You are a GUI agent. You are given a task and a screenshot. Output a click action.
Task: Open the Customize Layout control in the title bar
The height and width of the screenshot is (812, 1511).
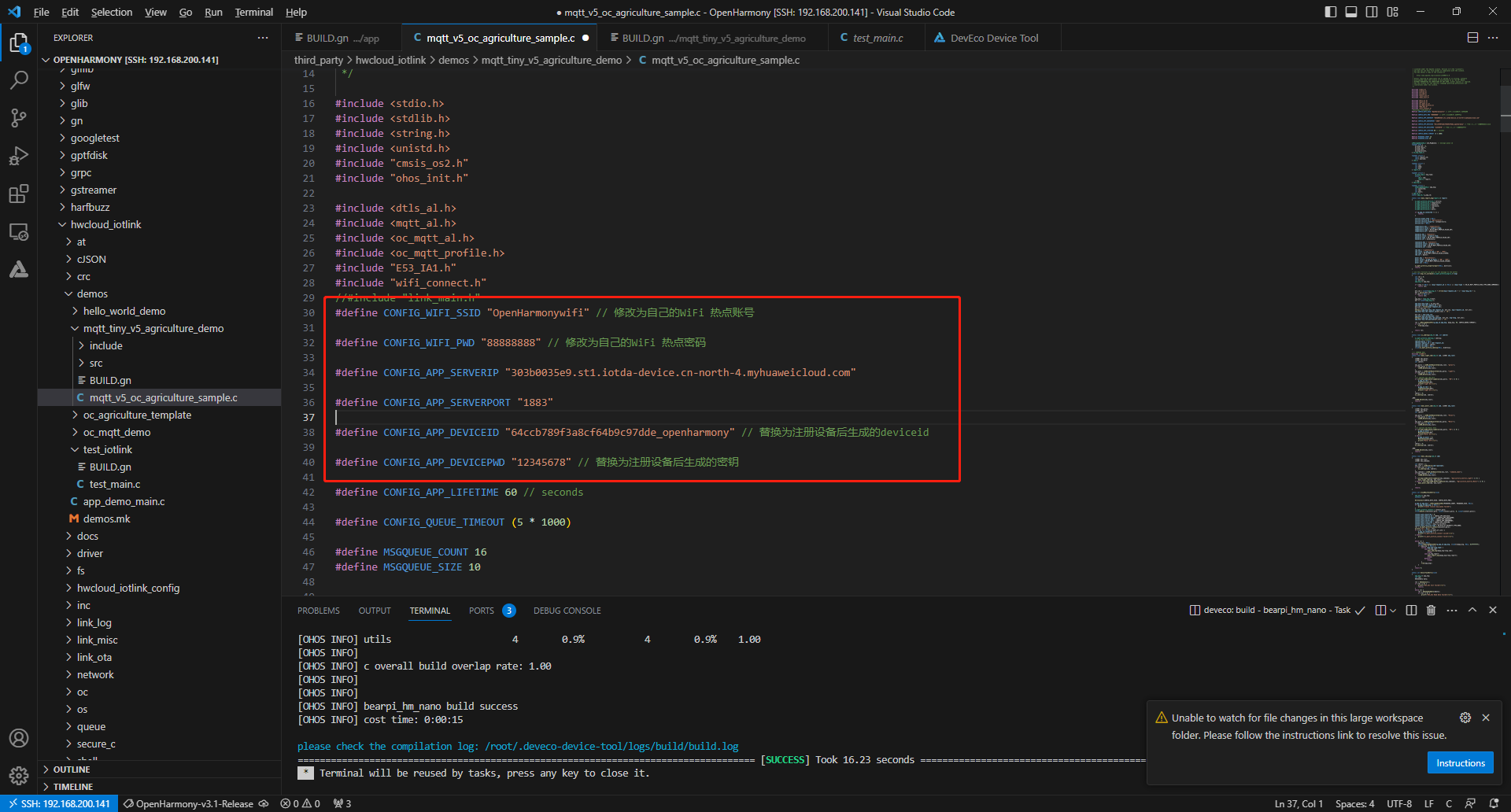pyautogui.click(x=1393, y=12)
